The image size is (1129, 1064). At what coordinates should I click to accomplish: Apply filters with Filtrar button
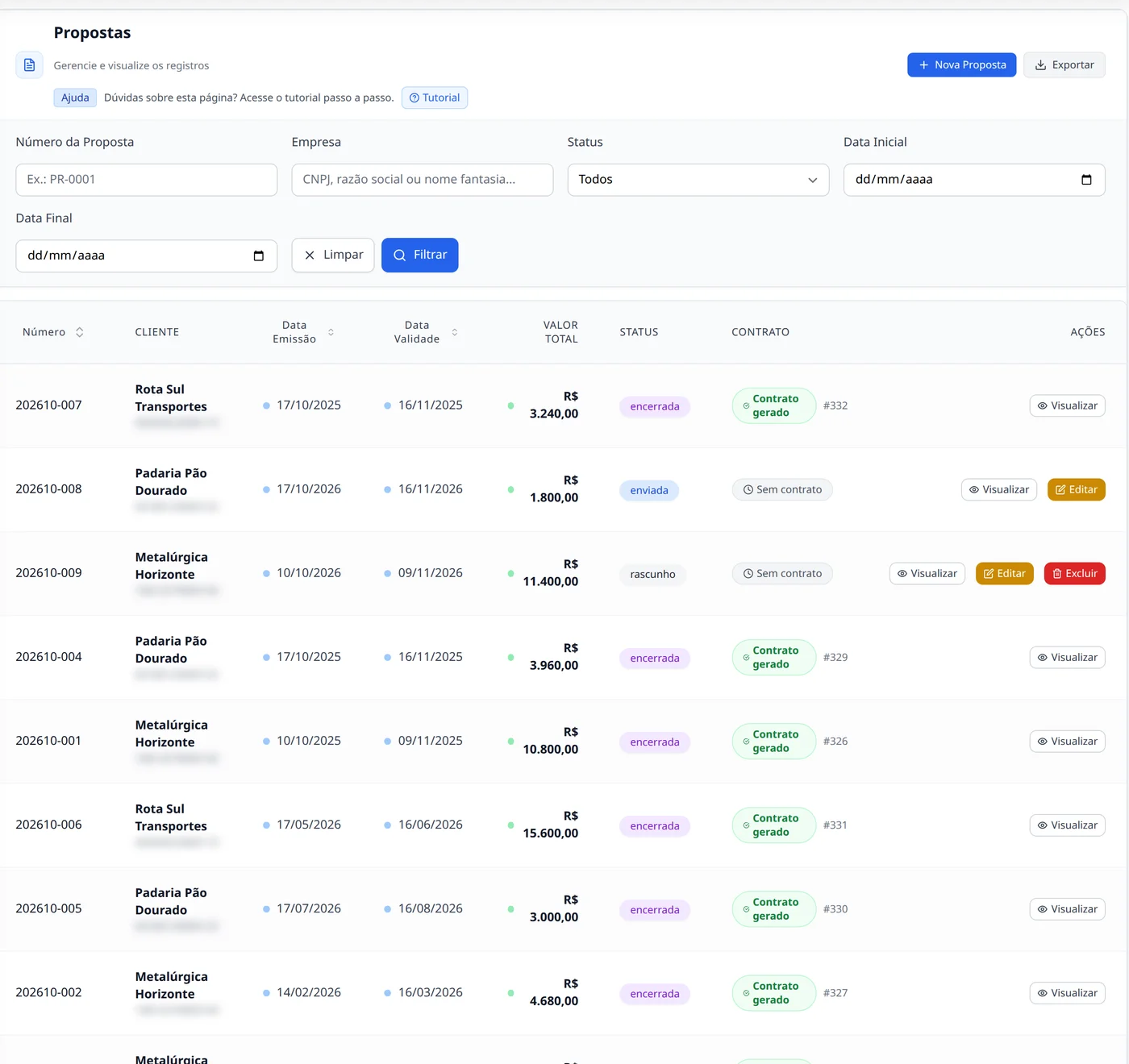[419, 255]
